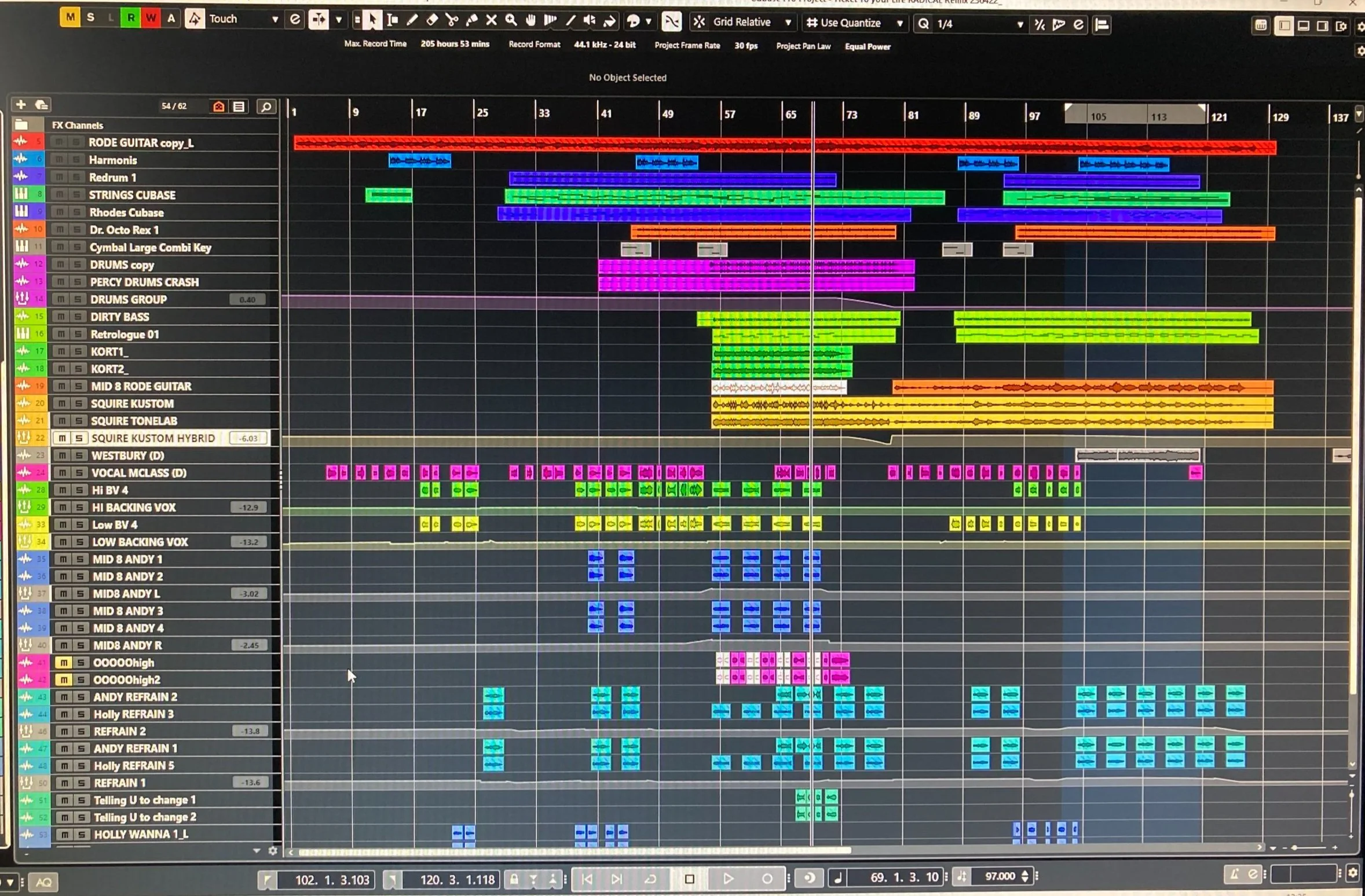
Task: Click the Mute X tool
Action: [x=491, y=21]
